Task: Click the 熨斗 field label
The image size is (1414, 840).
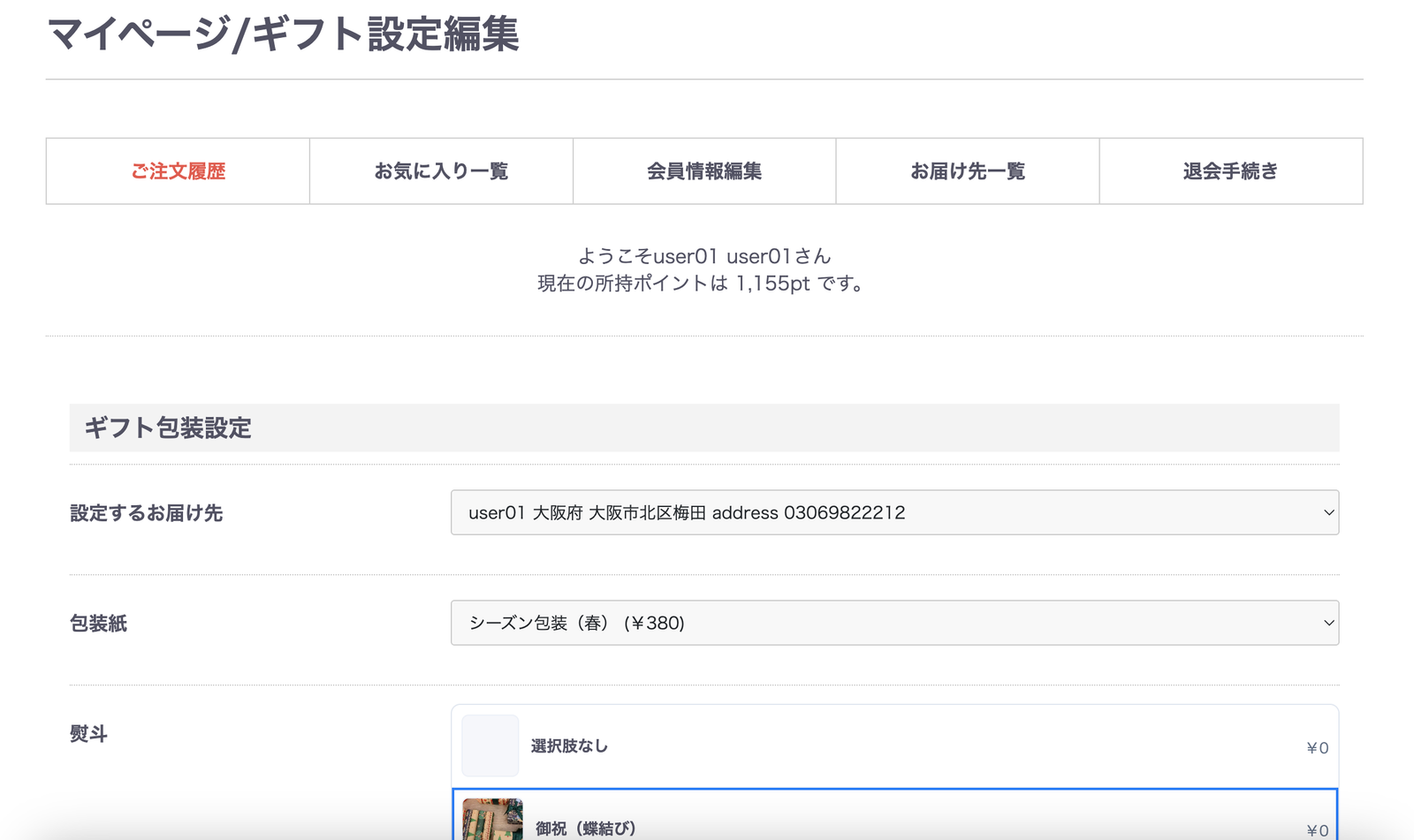Action: click(x=87, y=734)
